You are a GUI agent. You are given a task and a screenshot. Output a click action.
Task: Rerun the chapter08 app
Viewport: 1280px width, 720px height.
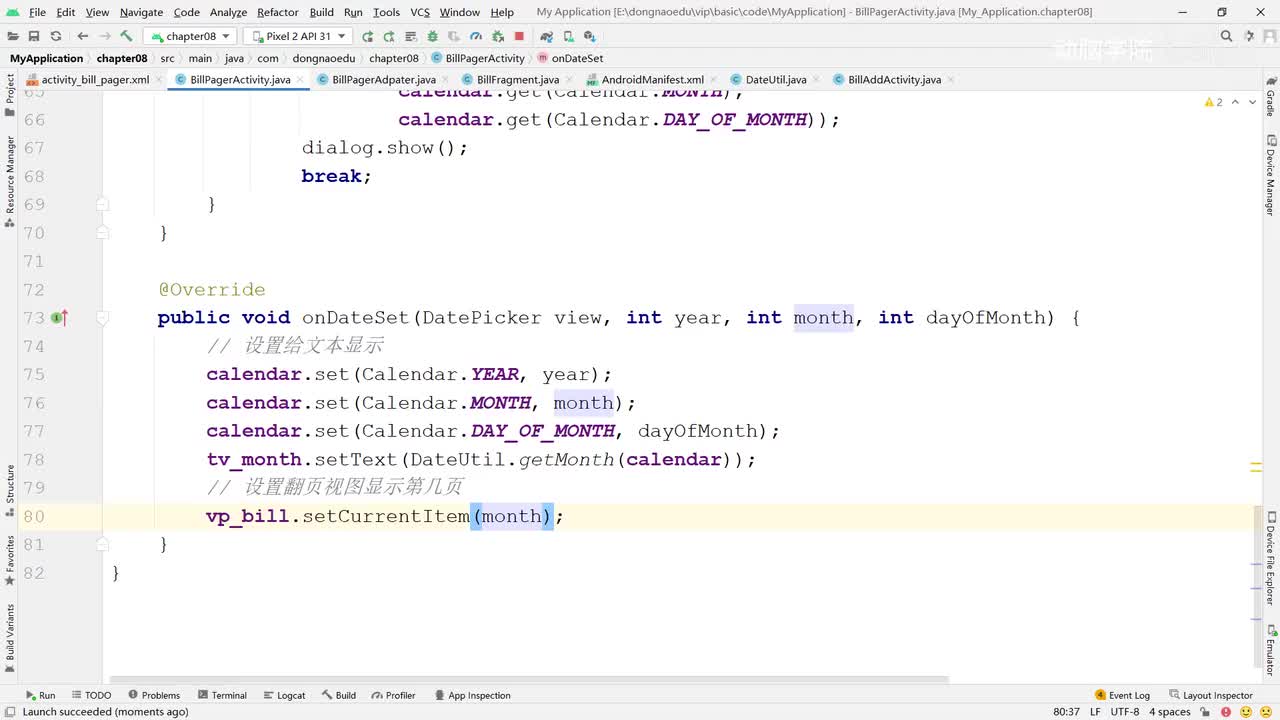pyautogui.click(x=368, y=36)
